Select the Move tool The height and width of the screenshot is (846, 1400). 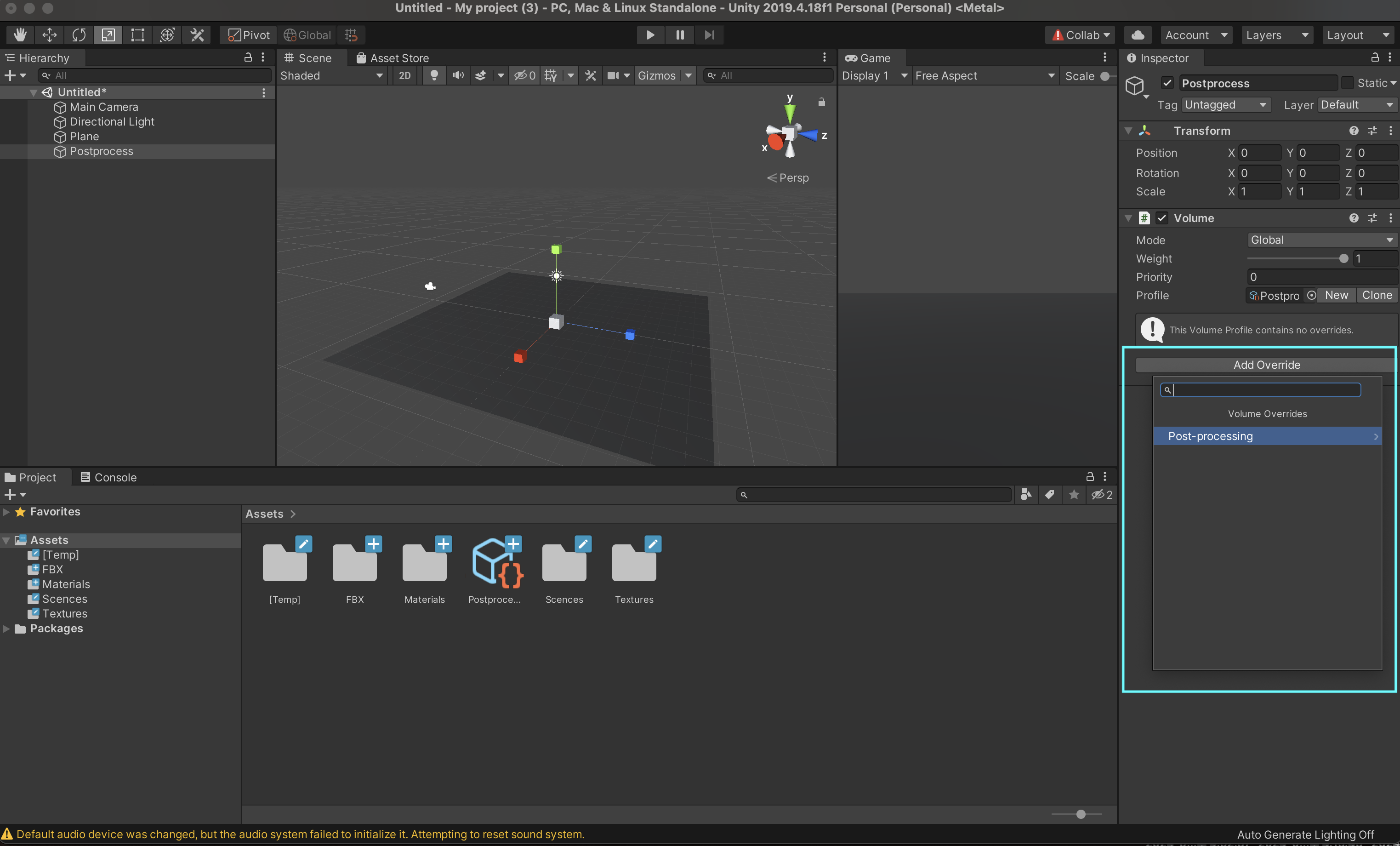[50, 34]
